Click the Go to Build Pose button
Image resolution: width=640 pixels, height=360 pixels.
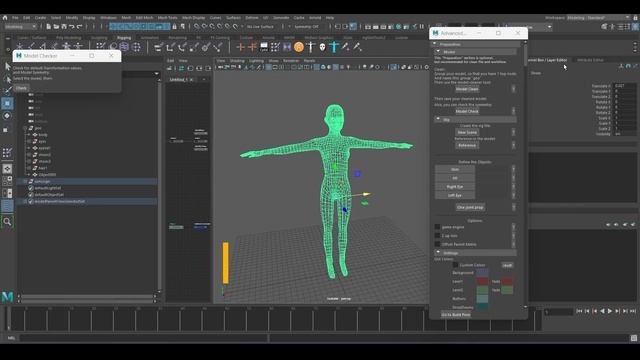tap(456, 315)
